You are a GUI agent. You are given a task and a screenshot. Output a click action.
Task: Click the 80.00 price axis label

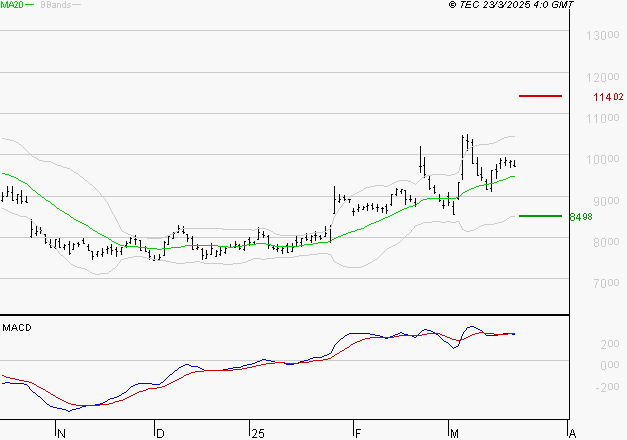606,242
